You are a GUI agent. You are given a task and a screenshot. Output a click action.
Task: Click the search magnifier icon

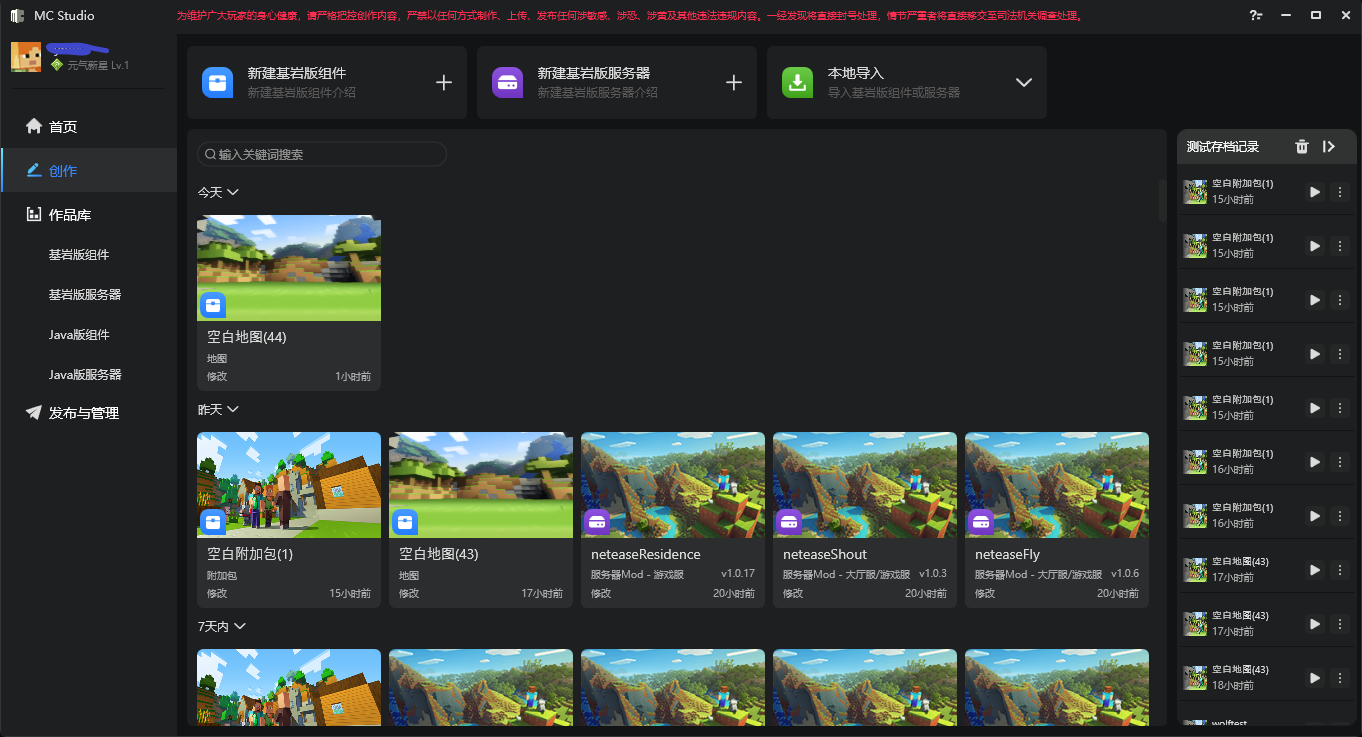click(x=211, y=154)
